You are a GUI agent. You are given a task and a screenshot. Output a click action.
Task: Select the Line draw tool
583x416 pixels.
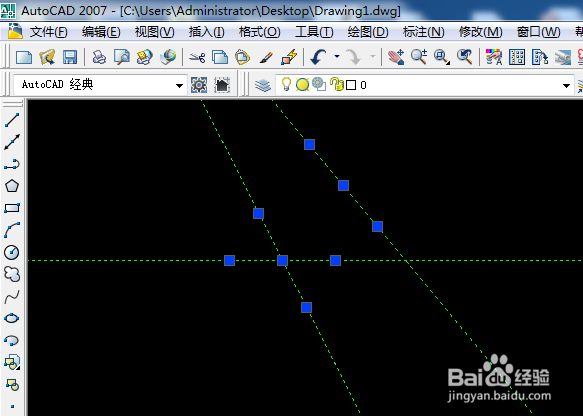point(12,120)
